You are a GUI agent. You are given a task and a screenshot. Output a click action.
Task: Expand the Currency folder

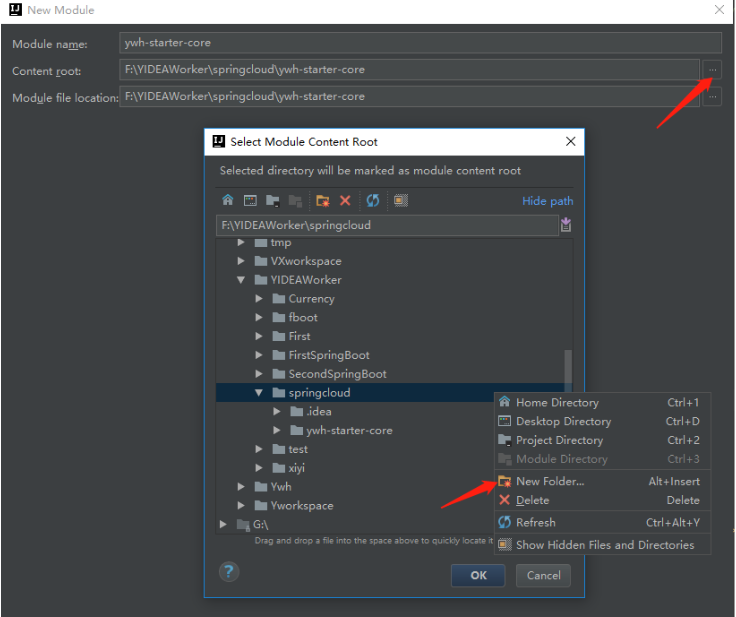(259, 299)
